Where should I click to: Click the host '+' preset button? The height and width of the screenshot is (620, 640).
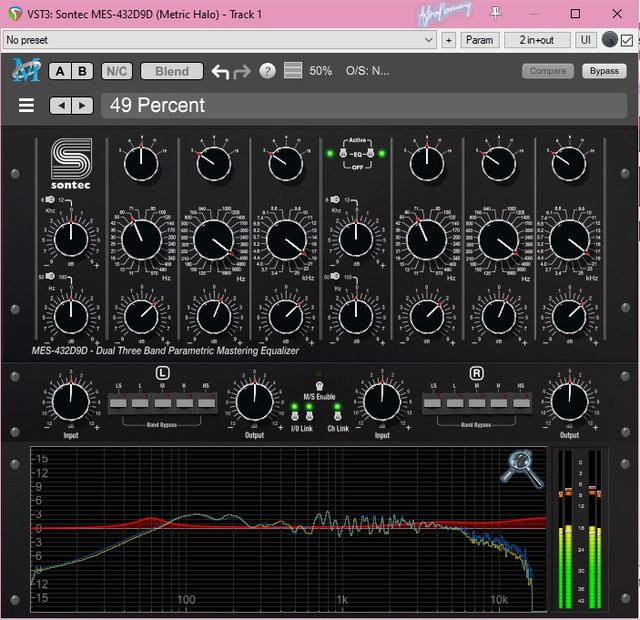[449, 40]
